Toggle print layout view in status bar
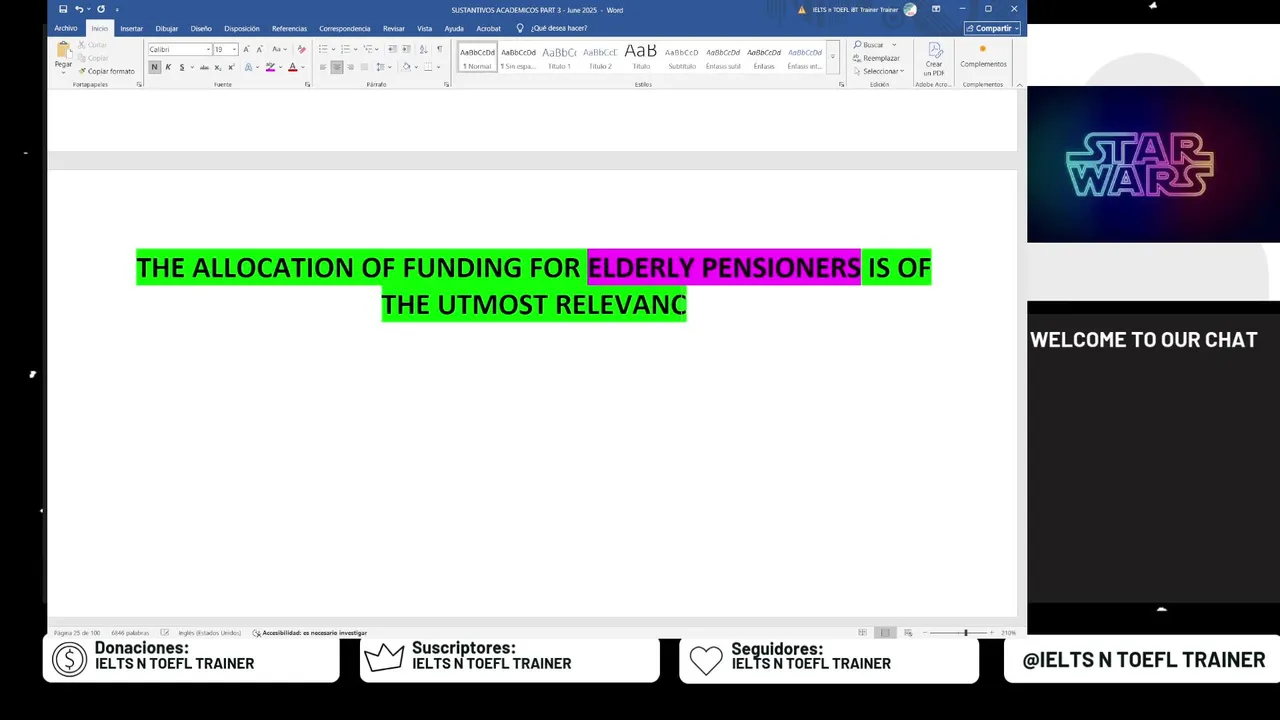This screenshot has height=720, width=1280. tap(885, 632)
